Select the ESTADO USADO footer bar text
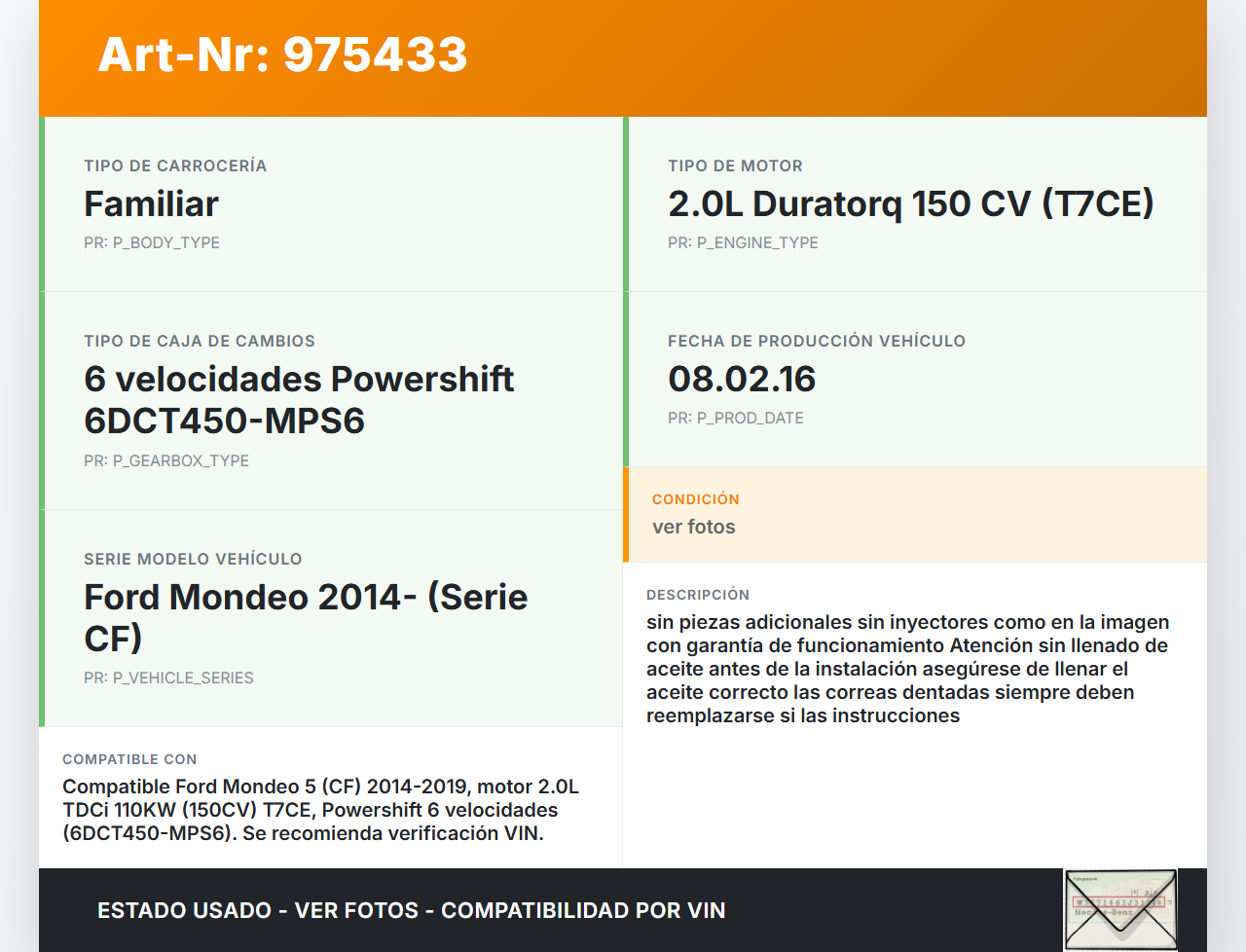The image size is (1246, 952). coord(409,910)
